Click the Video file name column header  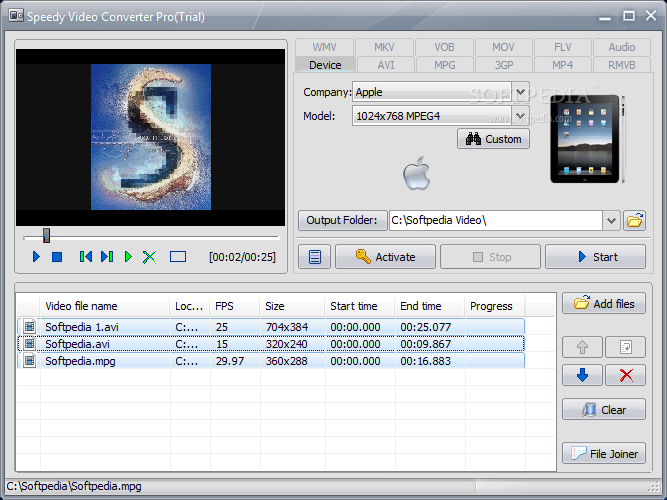[105, 306]
